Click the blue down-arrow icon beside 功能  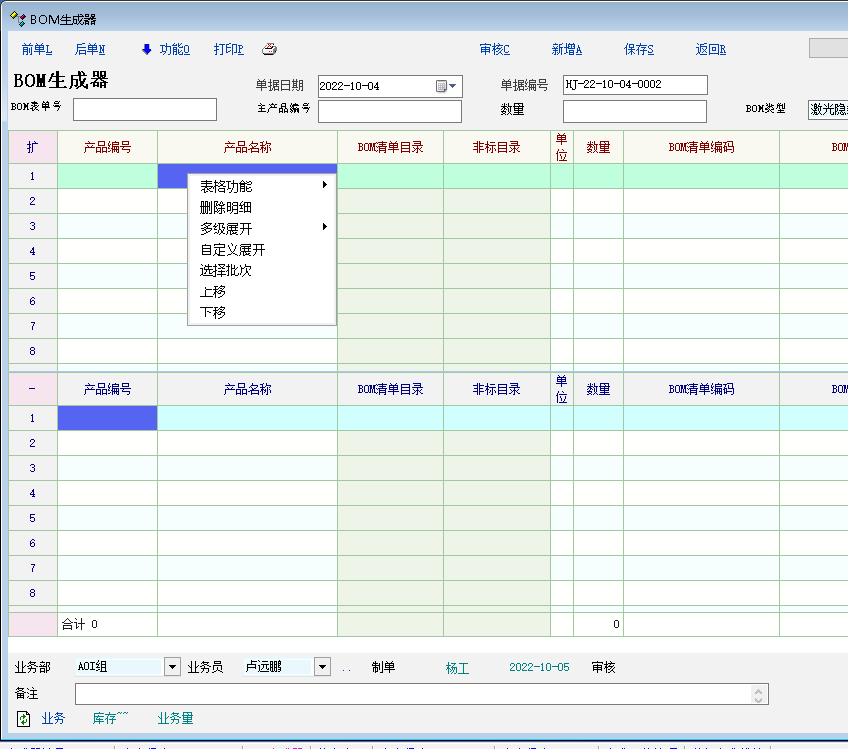146,49
